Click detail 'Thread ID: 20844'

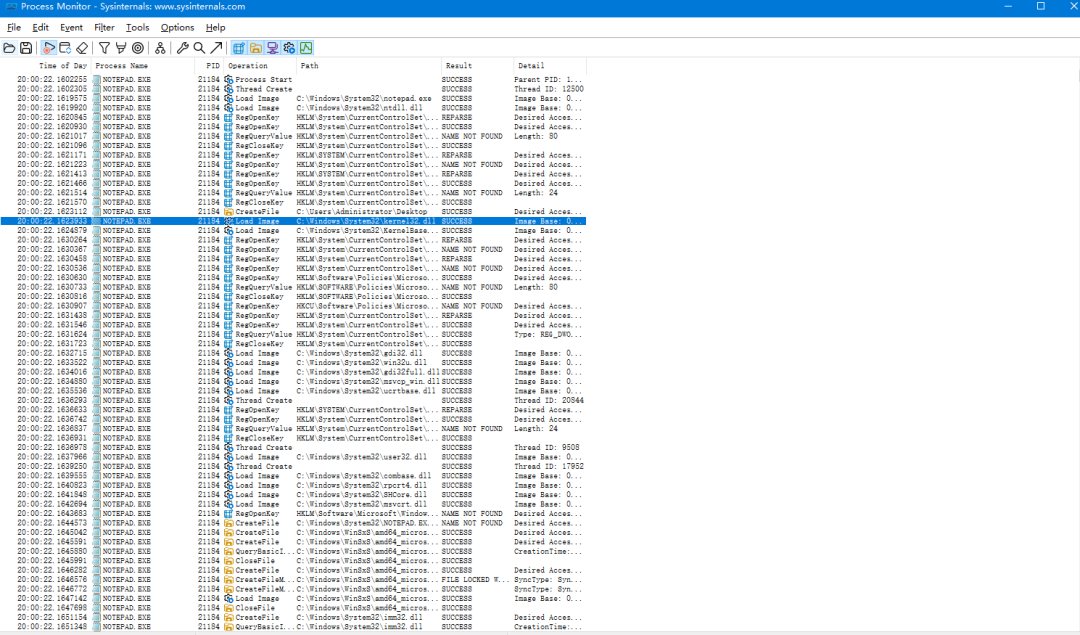coord(548,400)
